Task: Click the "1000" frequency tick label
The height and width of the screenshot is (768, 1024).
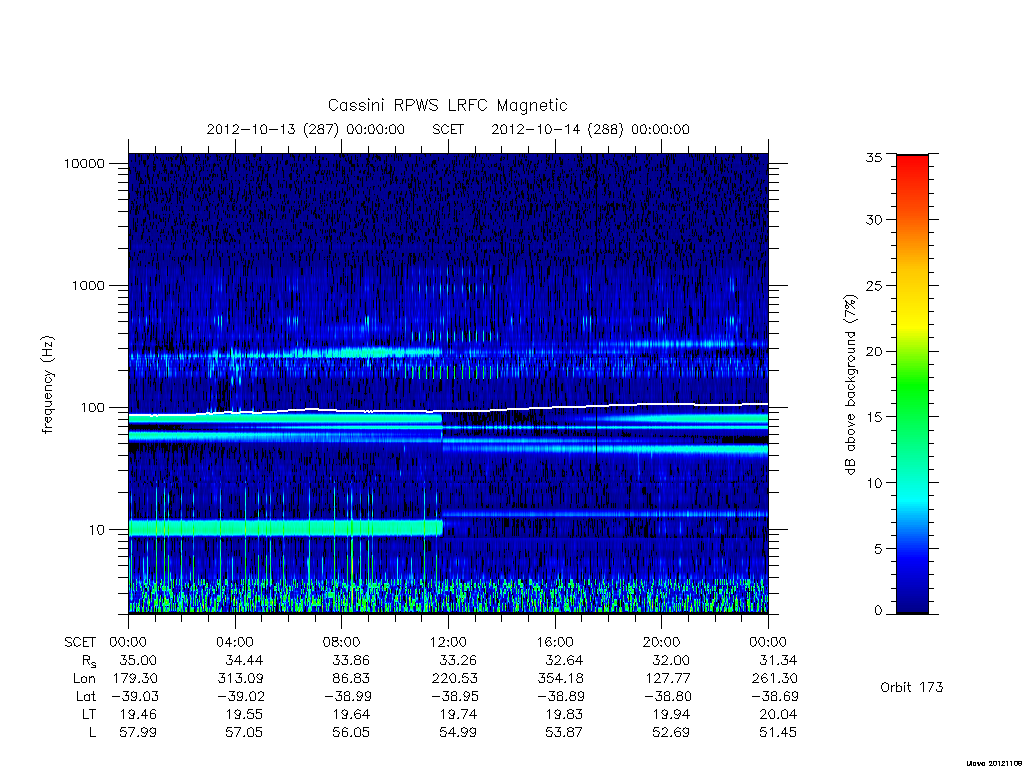Action: point(88,285)
